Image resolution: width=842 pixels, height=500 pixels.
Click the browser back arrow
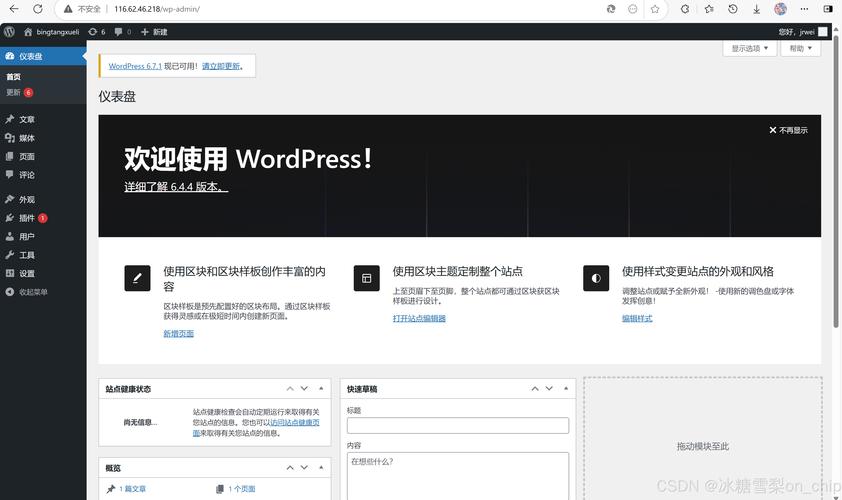click(x=14, y=9)
